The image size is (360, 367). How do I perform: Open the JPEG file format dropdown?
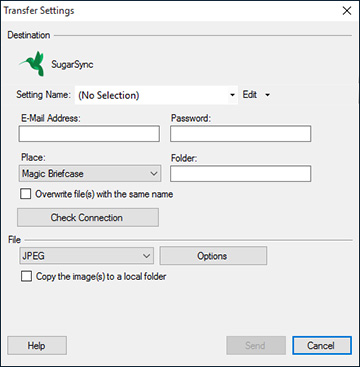86,256
